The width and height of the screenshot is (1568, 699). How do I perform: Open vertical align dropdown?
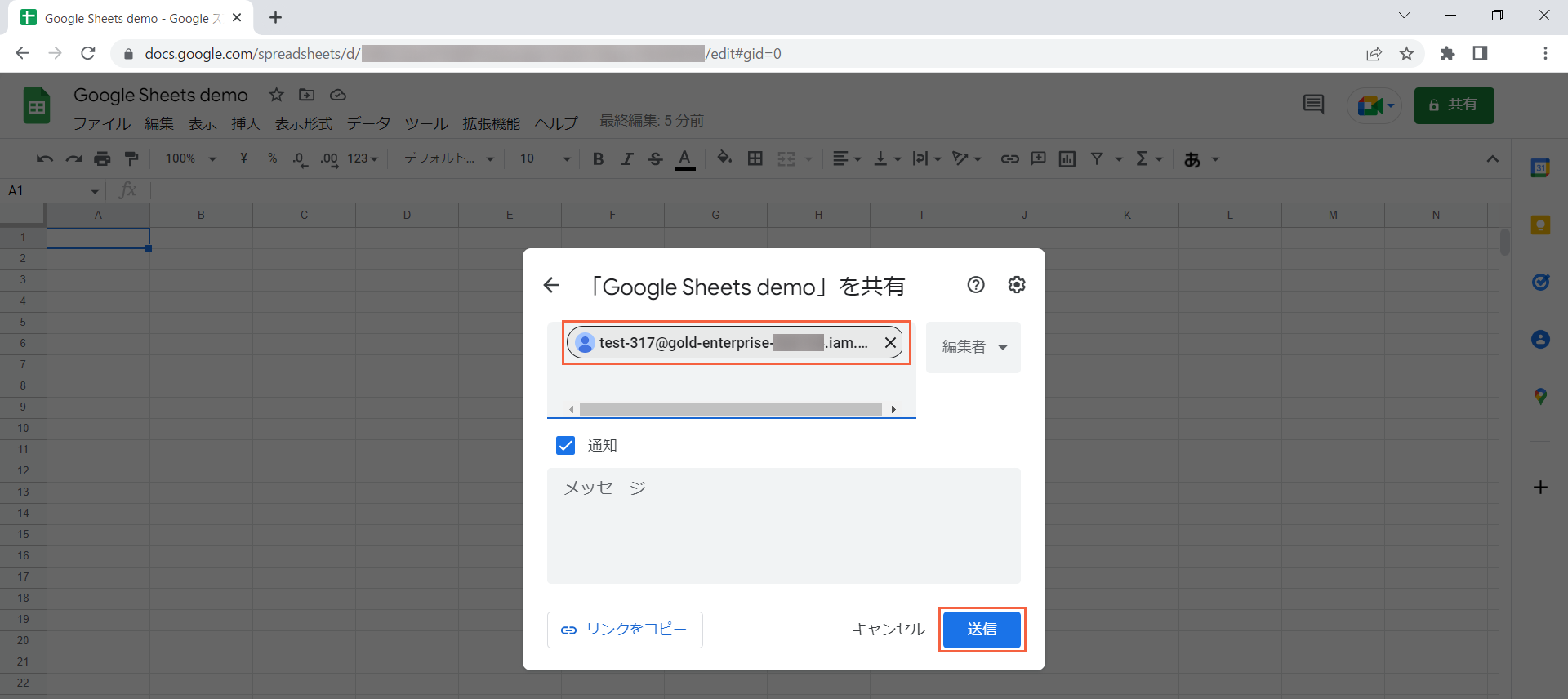tap(887, 158)
